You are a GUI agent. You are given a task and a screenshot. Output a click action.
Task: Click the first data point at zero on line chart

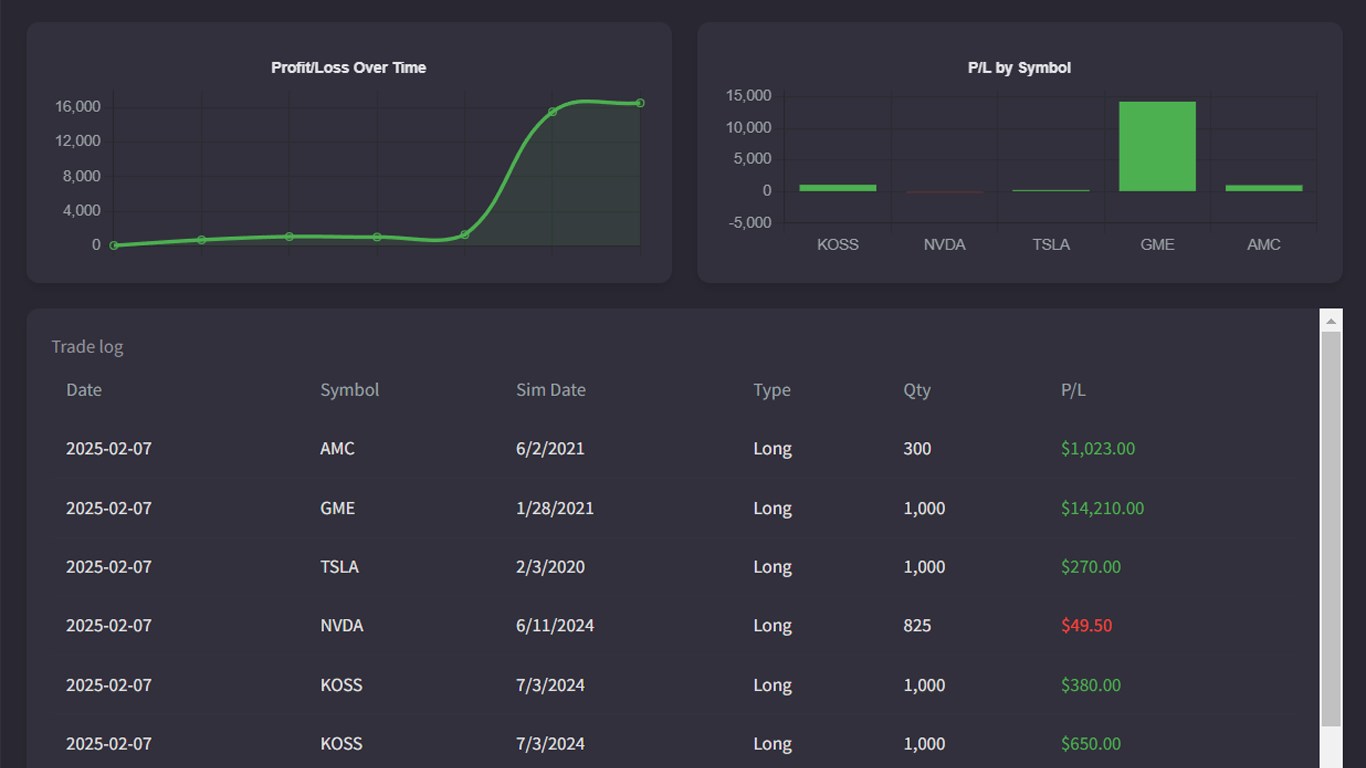pos(114,245)
